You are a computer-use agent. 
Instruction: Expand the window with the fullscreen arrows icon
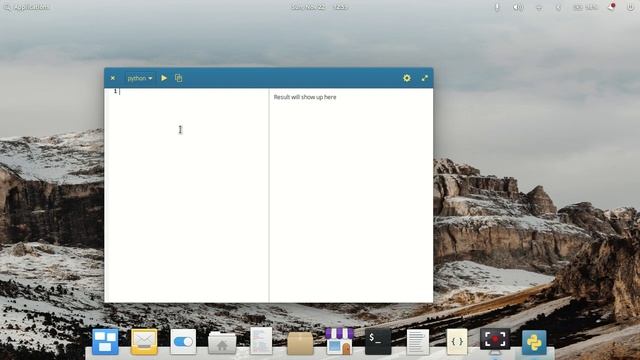424,78
